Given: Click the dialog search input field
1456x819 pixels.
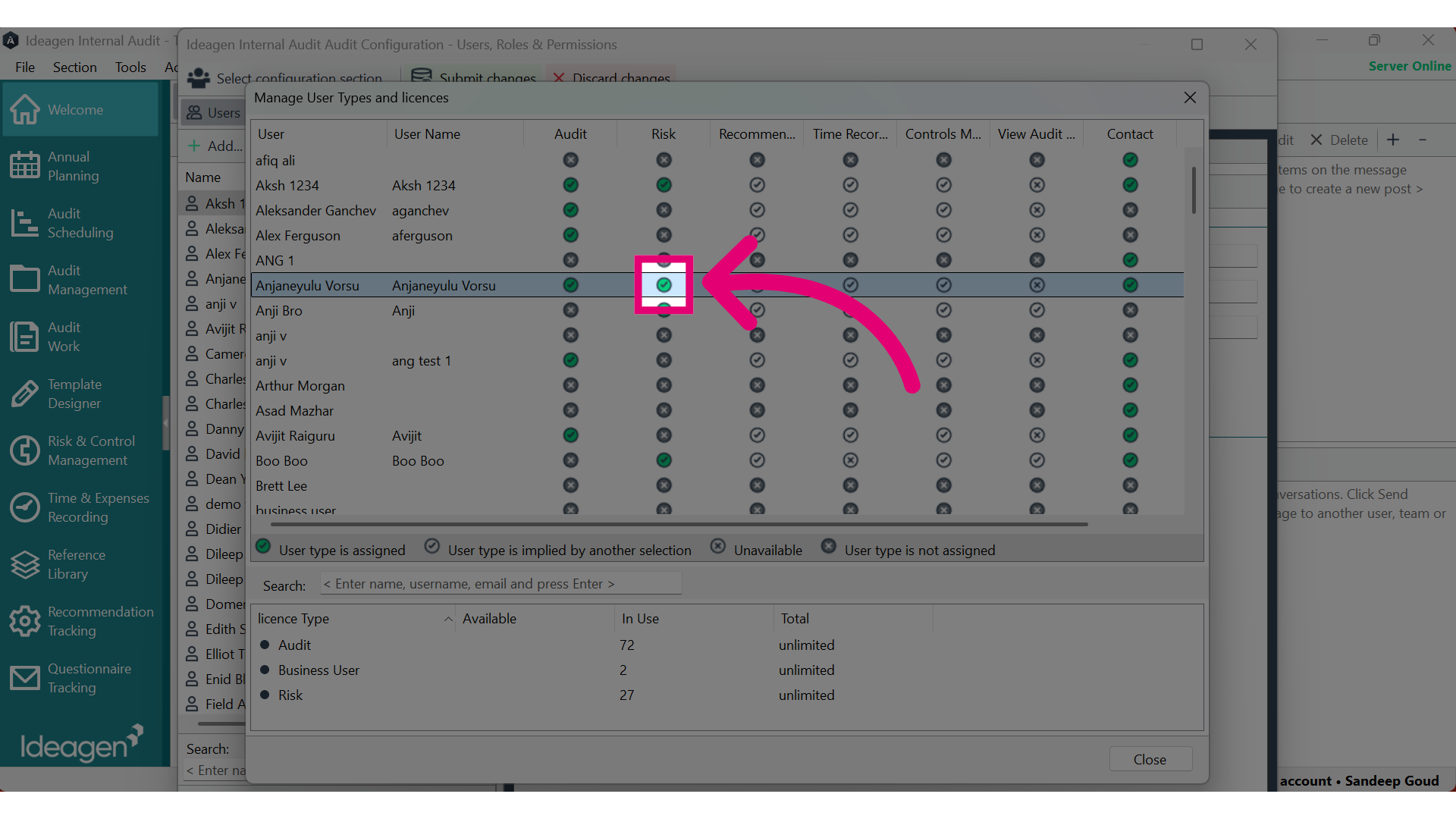Looking at the screenshot, I should pos(500,584).
